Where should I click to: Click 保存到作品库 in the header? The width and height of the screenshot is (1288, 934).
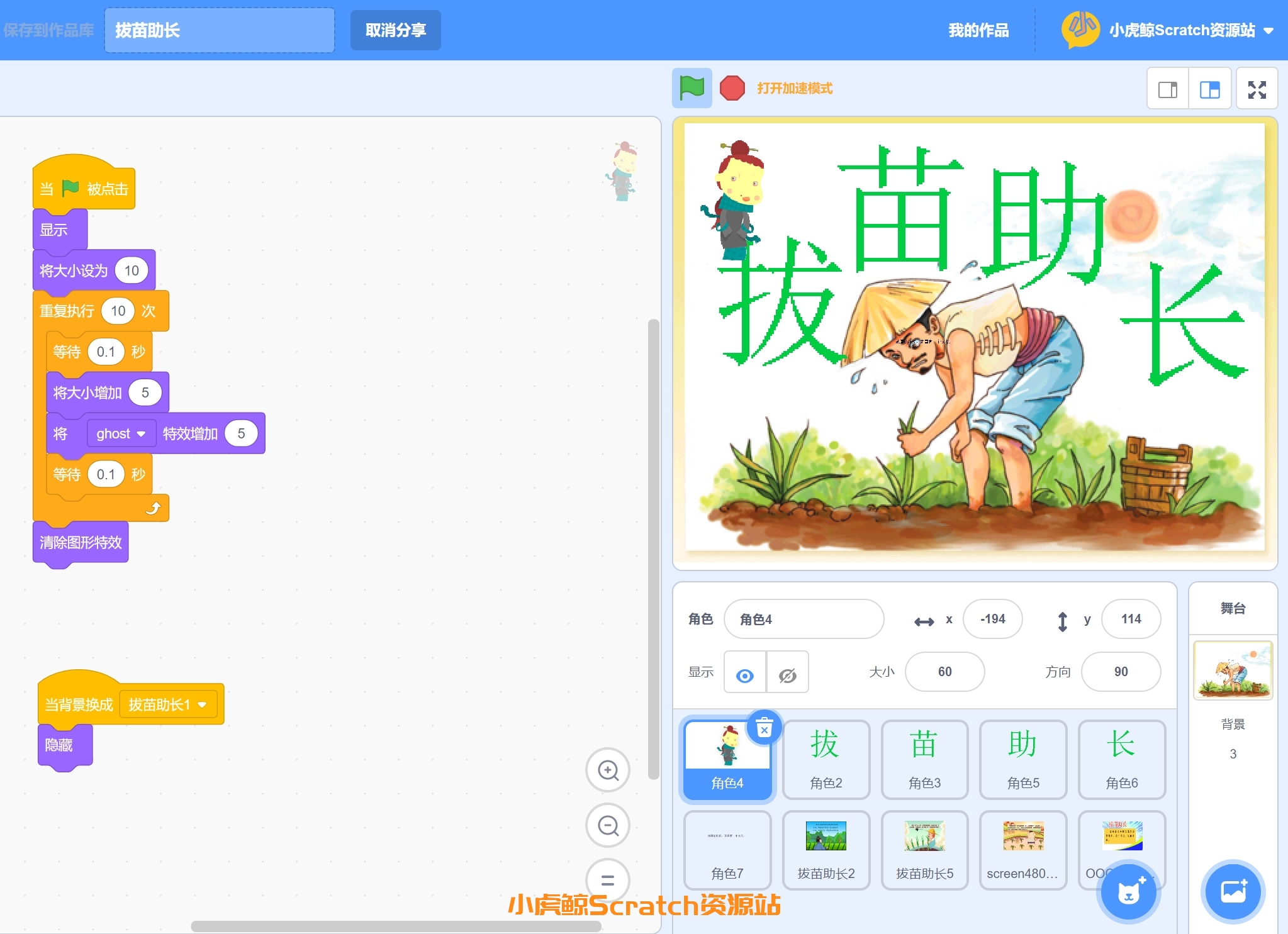(49, 30)
